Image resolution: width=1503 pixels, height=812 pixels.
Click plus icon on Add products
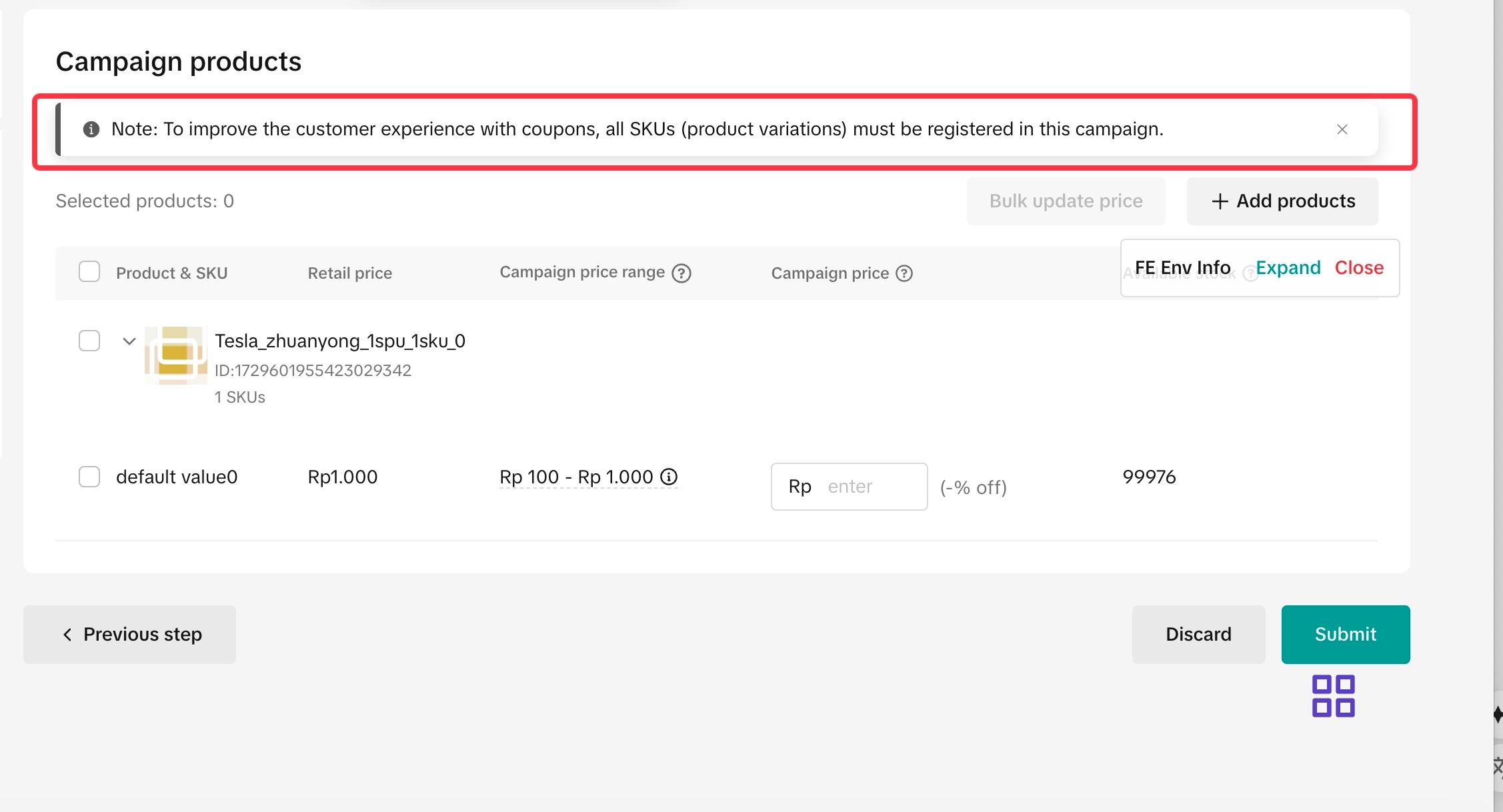tap(1220, 201)
